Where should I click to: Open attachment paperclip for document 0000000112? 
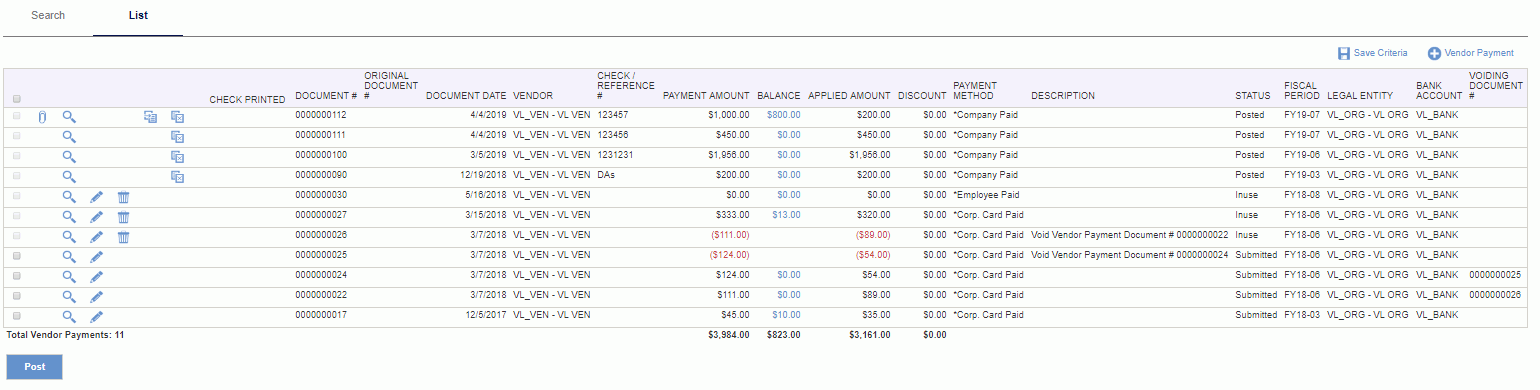[42, 117]
